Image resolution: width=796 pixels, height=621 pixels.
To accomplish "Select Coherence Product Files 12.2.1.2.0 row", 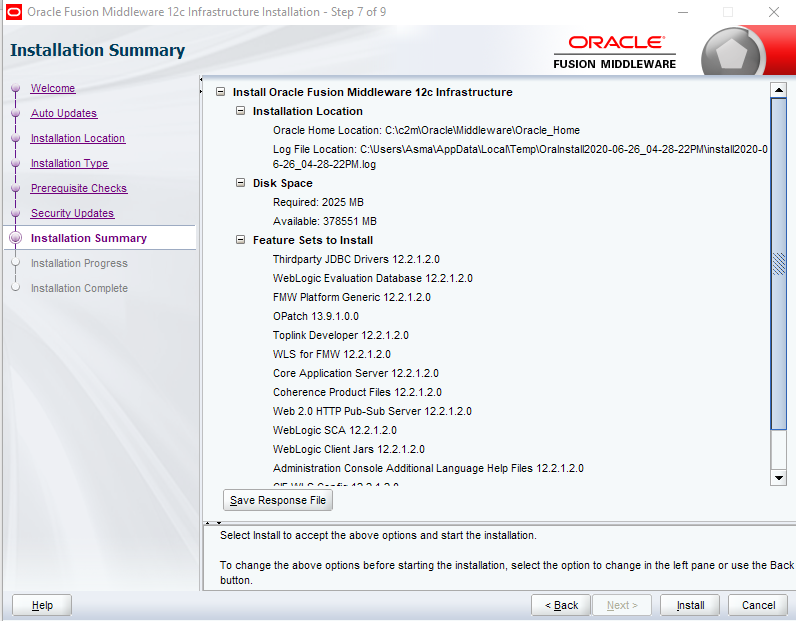I will coord(357,392).
